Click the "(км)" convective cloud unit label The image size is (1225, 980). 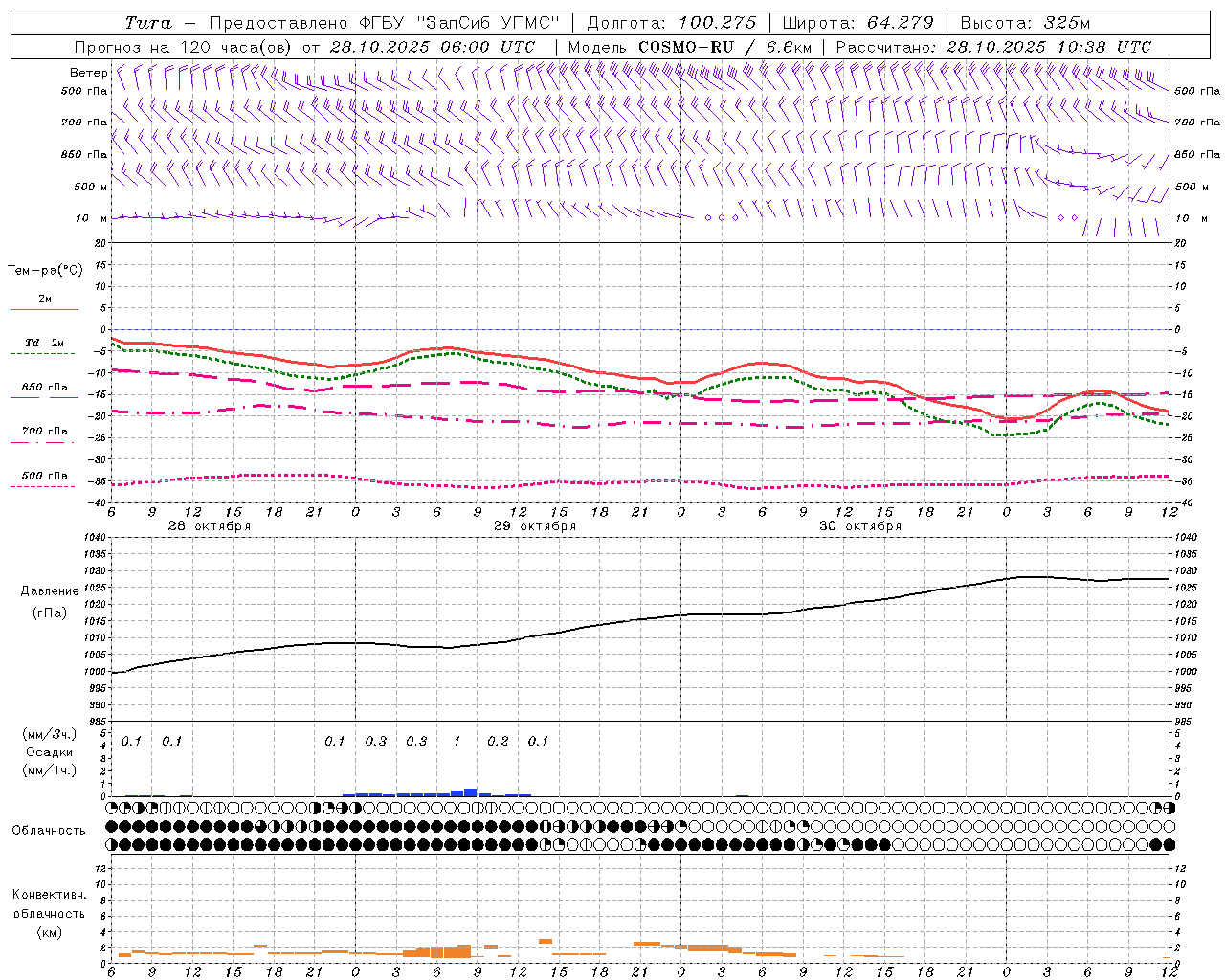pos(49,932)
